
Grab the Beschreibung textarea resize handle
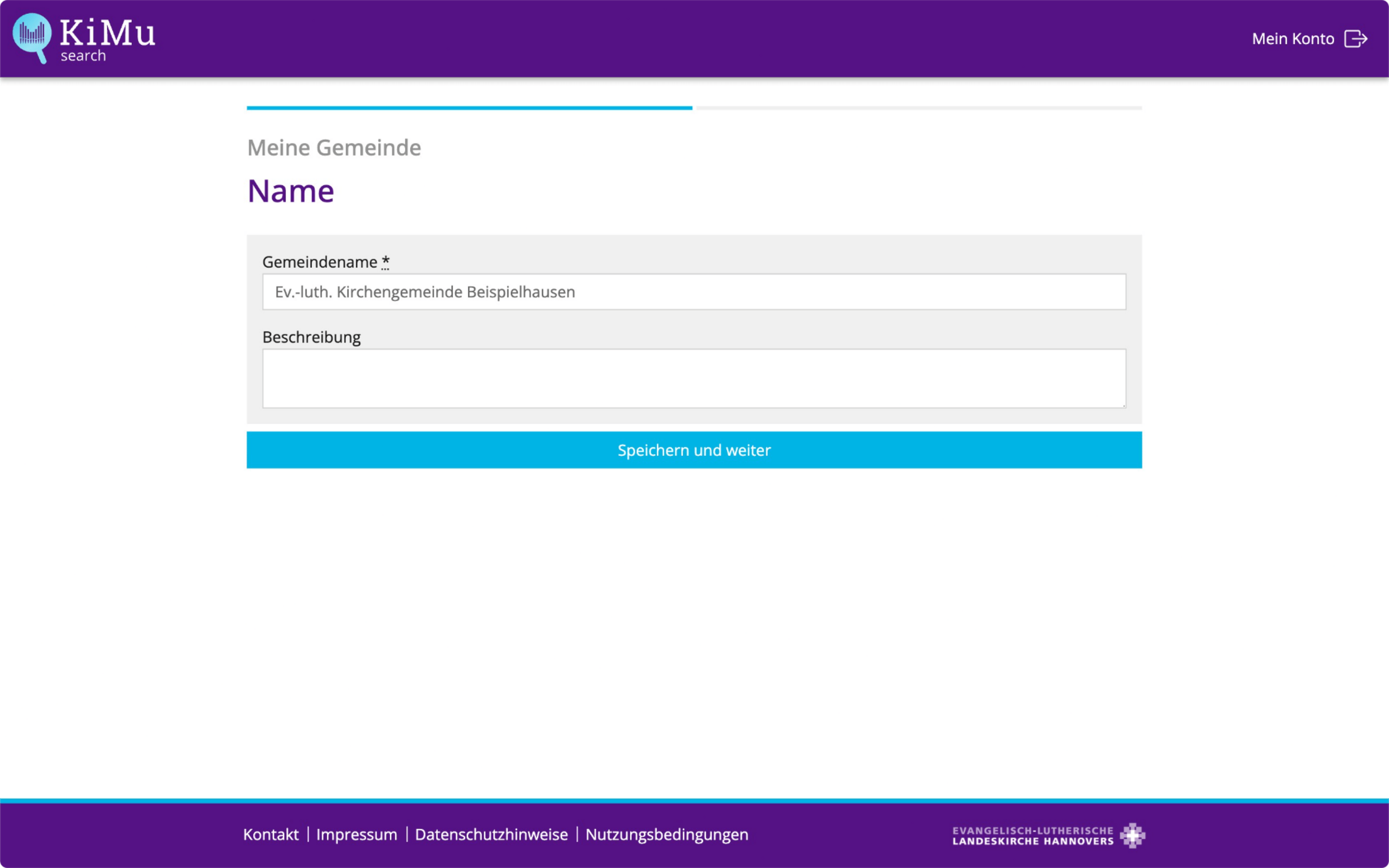point(1123,405)
